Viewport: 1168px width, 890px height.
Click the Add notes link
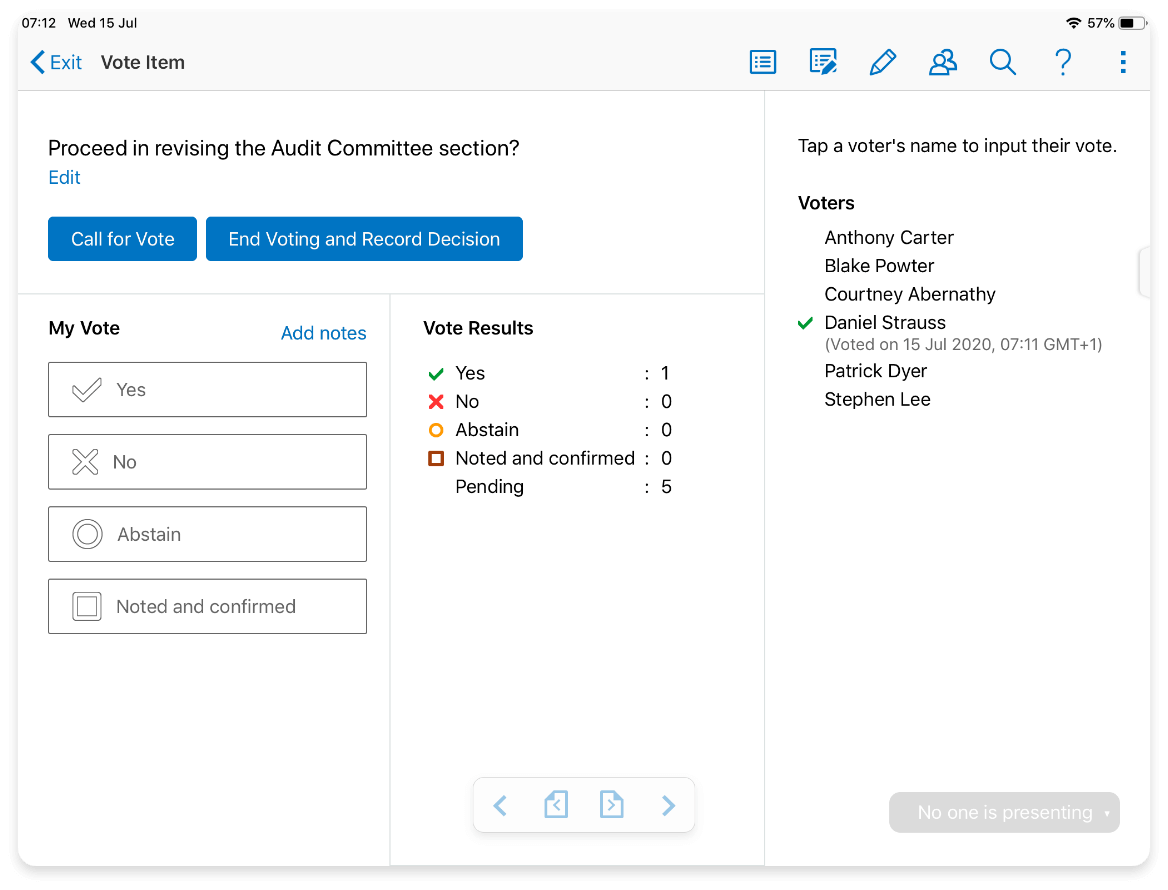tap(323, 333)
